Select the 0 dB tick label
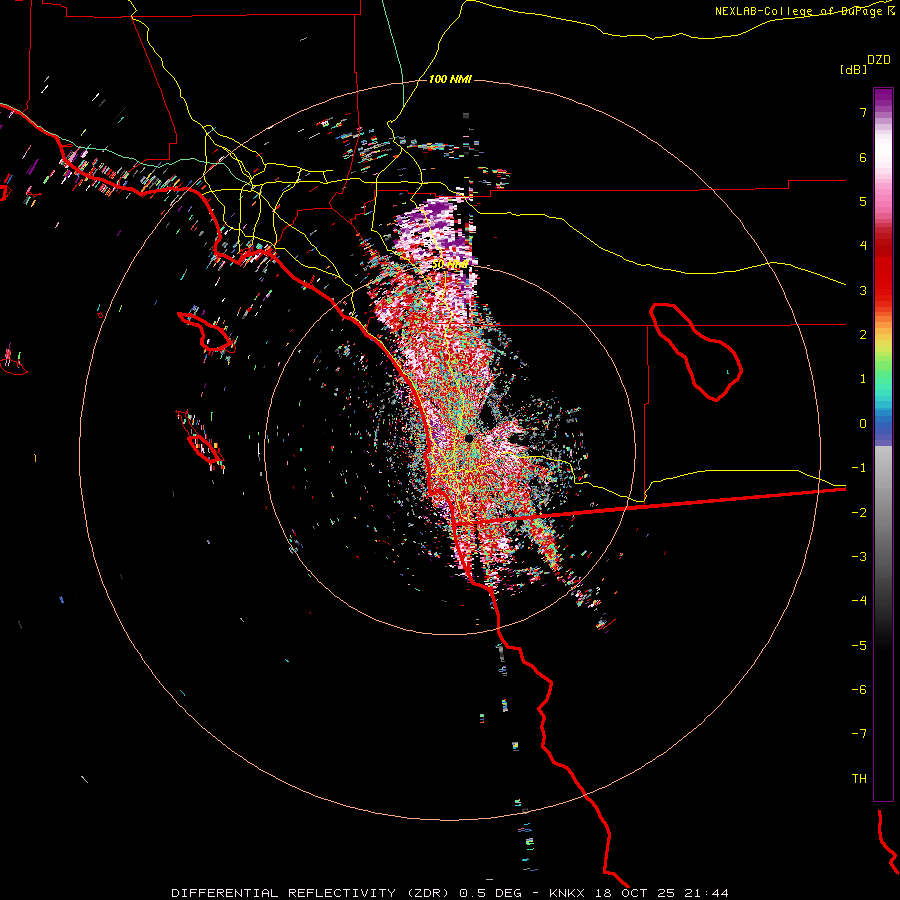This screenshot has height=900, width=900. tap(863, 424)
